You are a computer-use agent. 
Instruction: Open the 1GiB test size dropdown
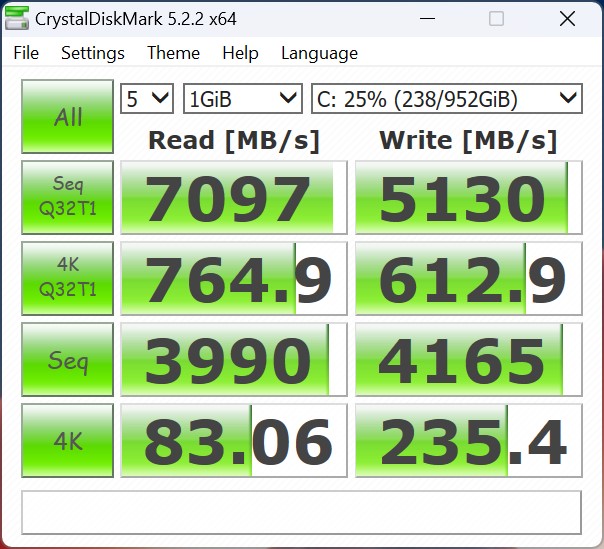point(243,99)
